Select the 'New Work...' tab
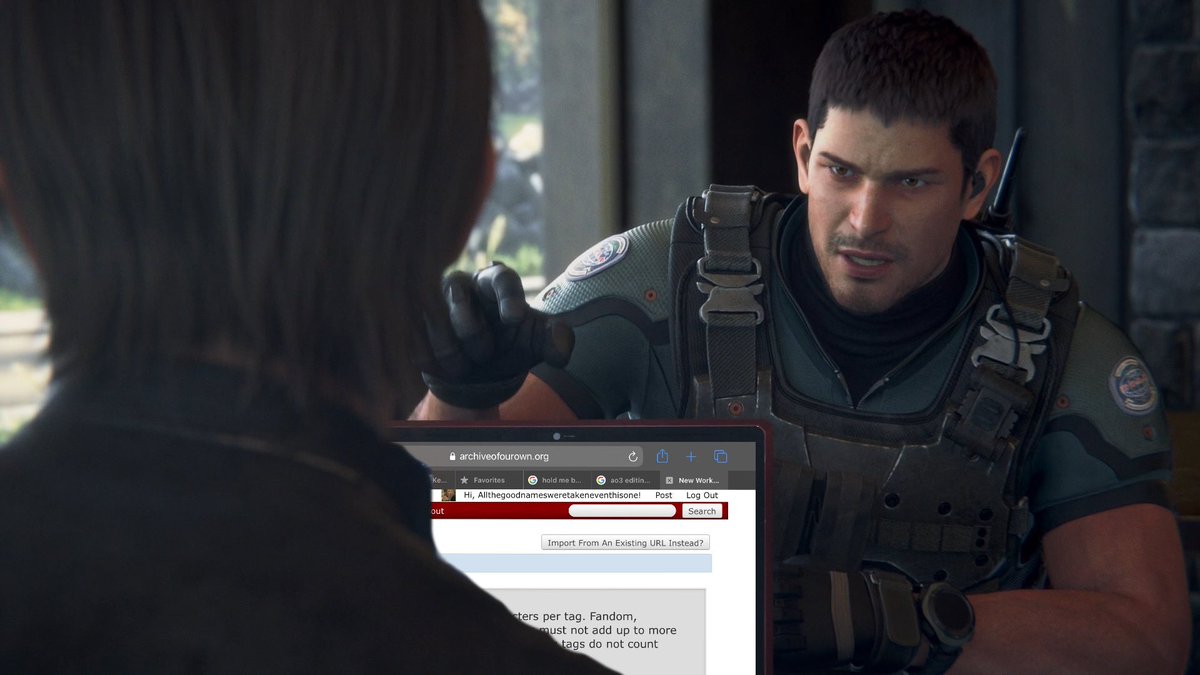Viewport: 1200px width, 675px height. pyautogui.click(x=694, y=480)
